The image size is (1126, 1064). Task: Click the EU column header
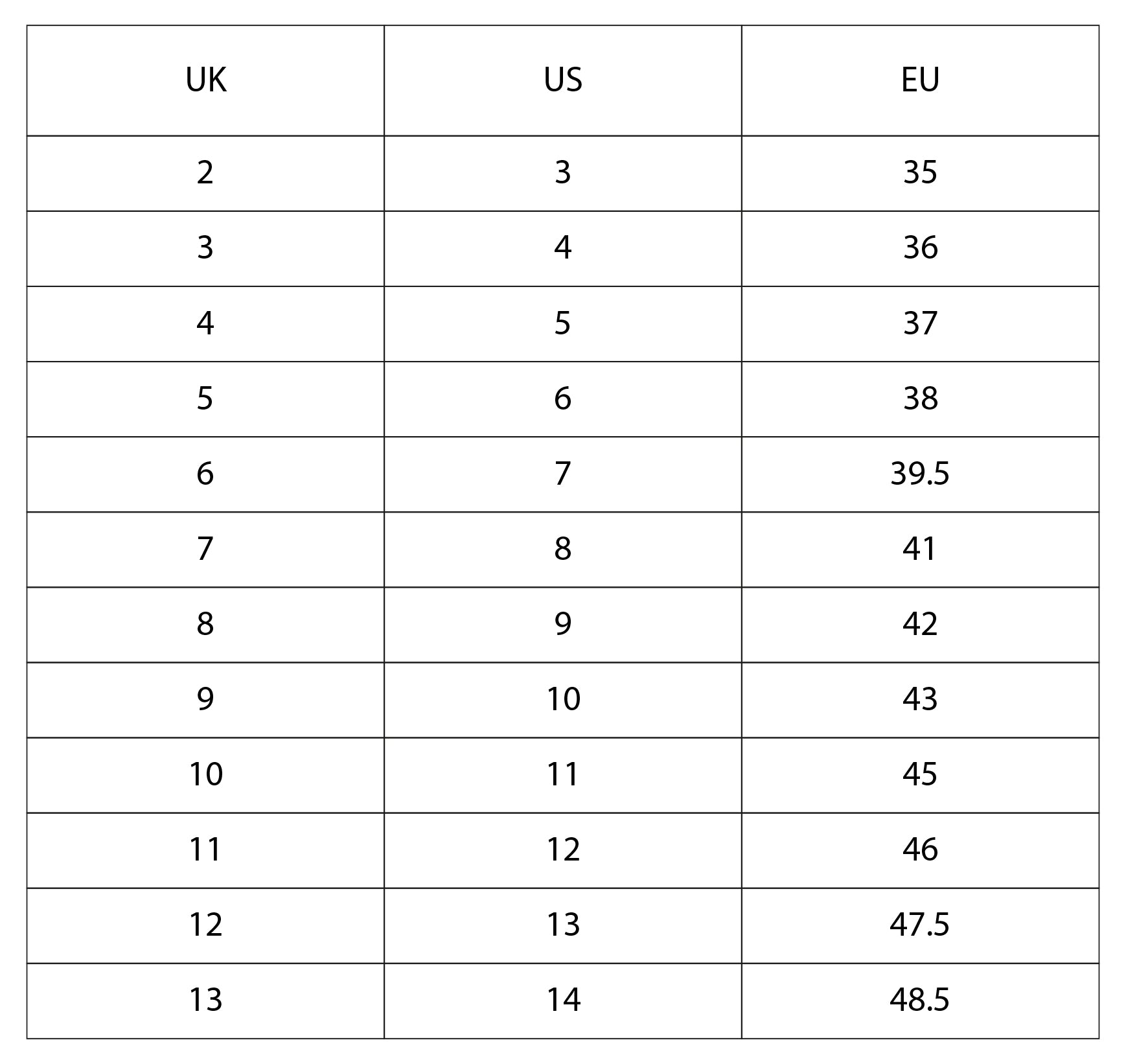tap(920, 80)
